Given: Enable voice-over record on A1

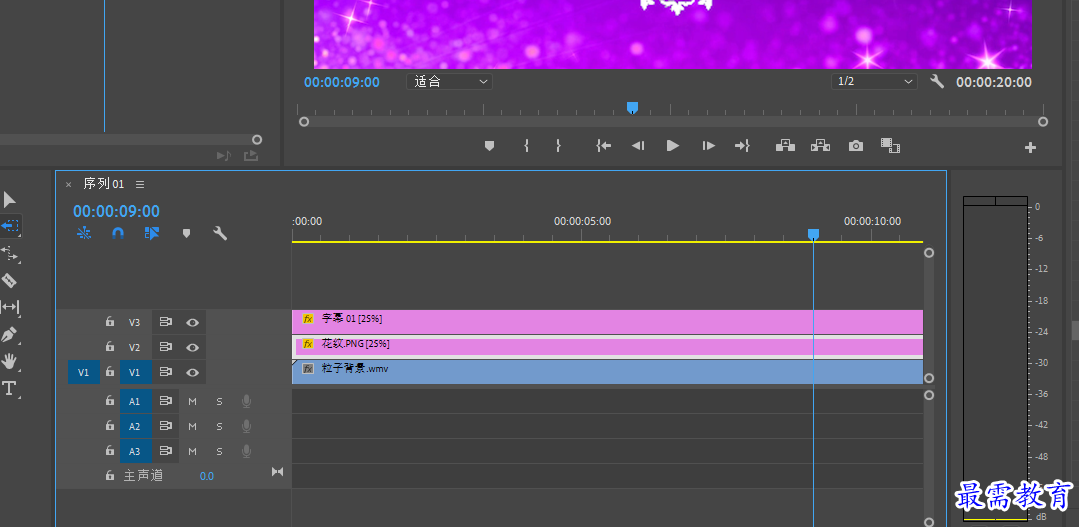Looking at the screenshot, I should click(246, 401).
